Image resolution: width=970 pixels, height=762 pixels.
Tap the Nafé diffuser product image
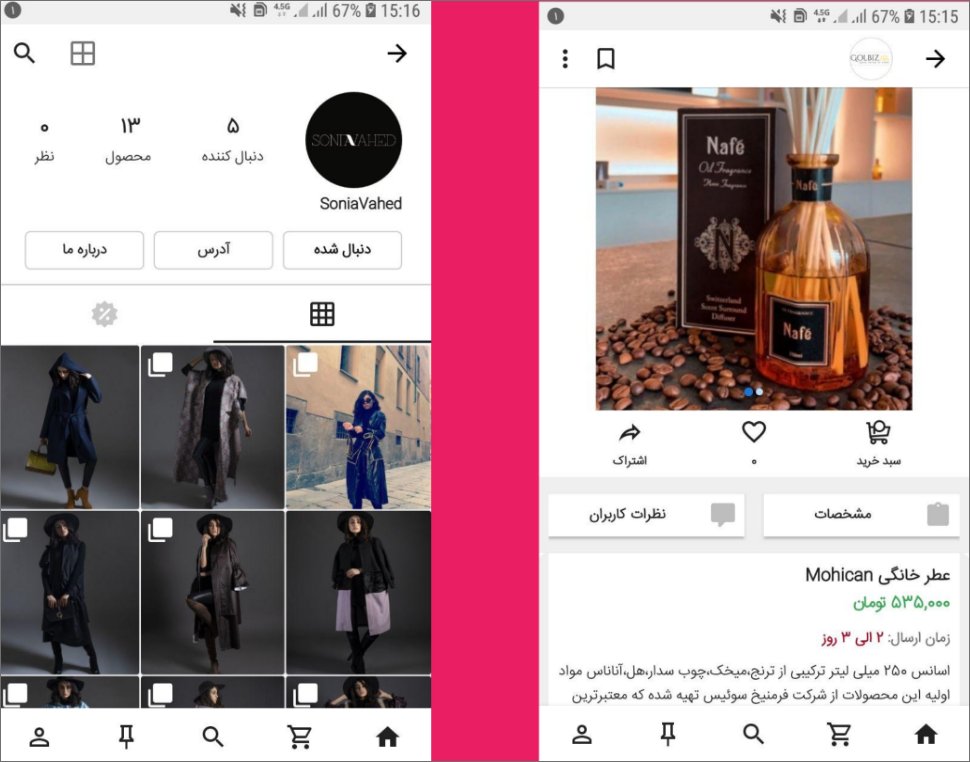[x=753, y=249]
